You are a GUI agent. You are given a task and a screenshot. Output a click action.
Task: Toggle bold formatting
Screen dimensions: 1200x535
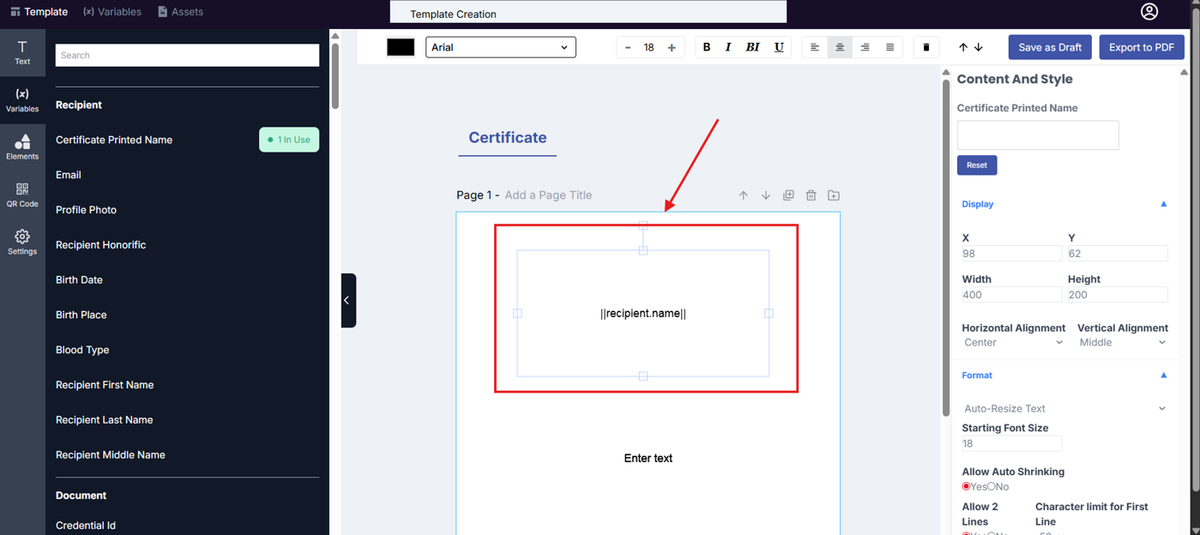pos(706,47)
